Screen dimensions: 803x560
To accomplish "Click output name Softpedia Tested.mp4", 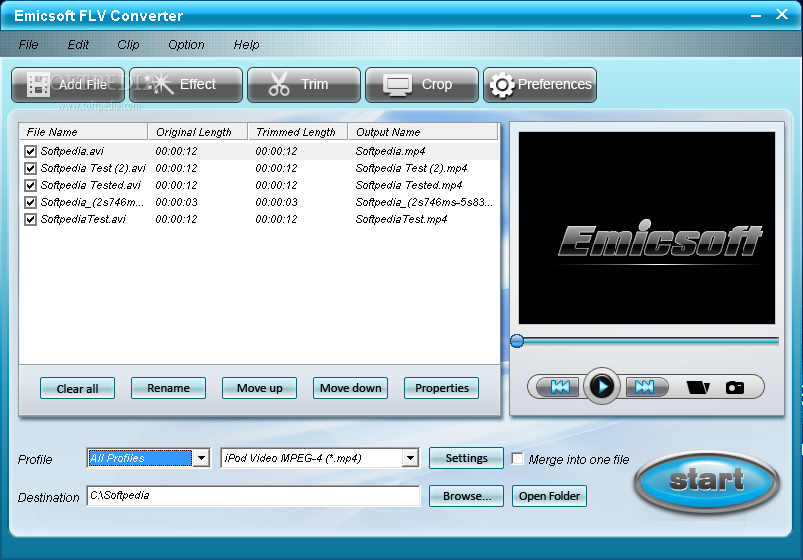I will (409, 185).
